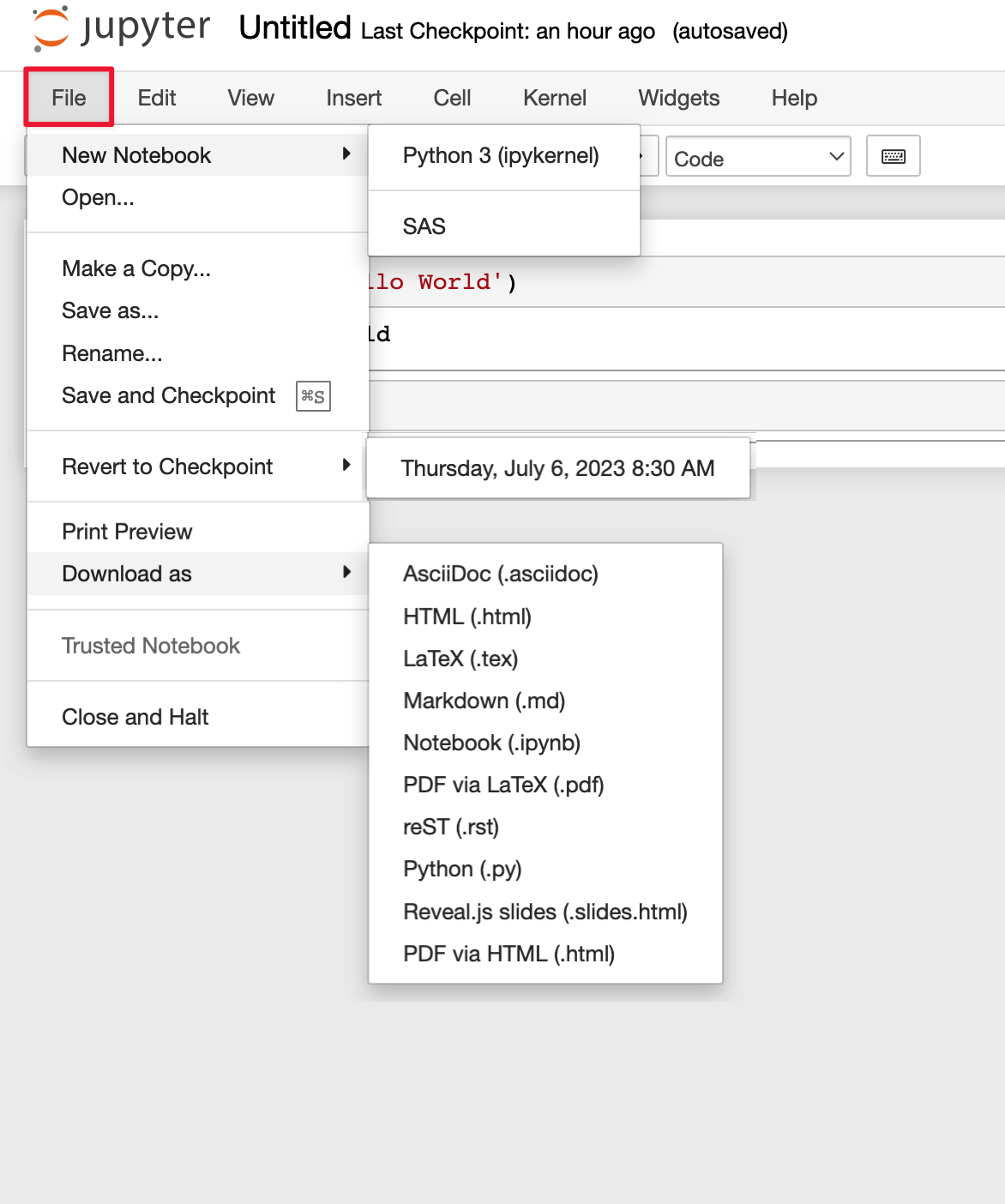Click the Last Checkpoint status text
Screen dimensions: 1005x1204
point(508,32)
